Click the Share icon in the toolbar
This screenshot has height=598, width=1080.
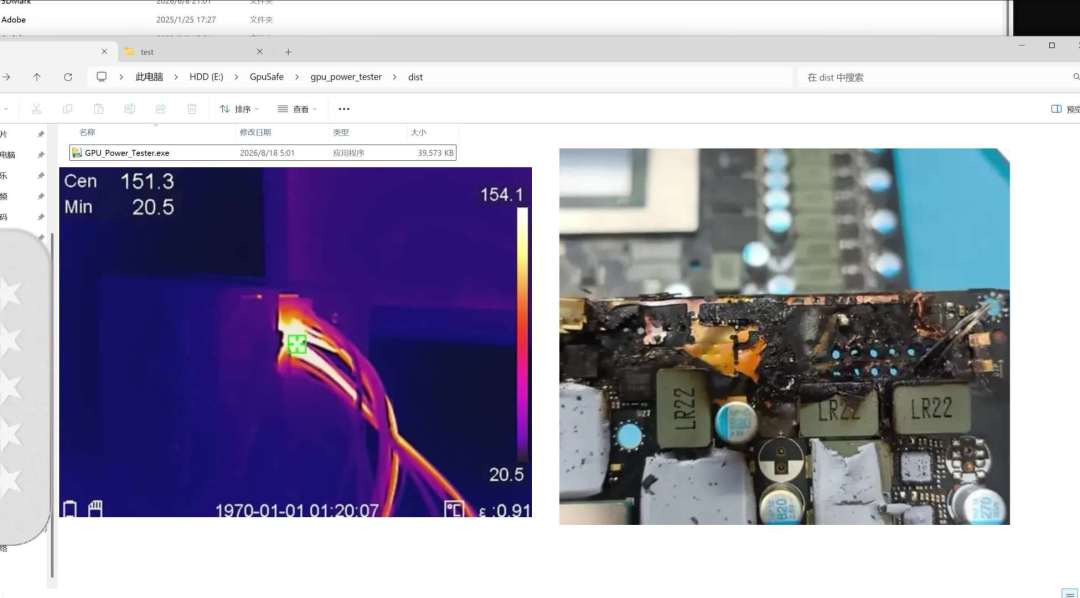160,109
